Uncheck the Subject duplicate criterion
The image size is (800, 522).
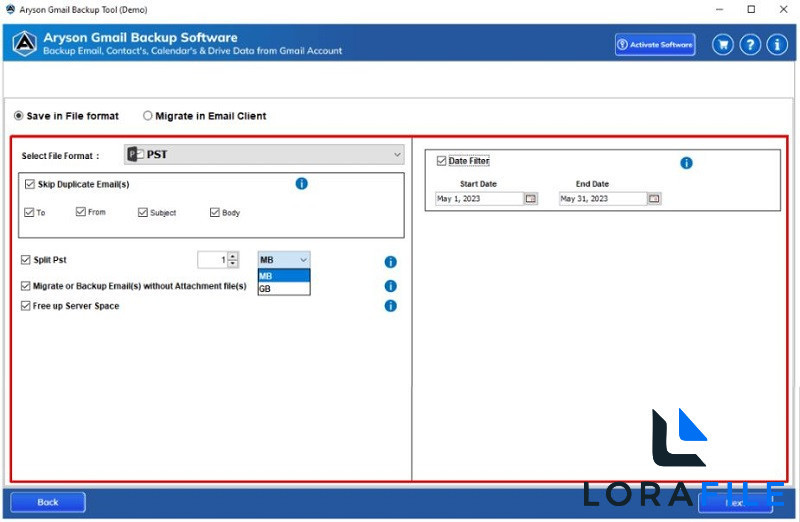tap(143, 212)
